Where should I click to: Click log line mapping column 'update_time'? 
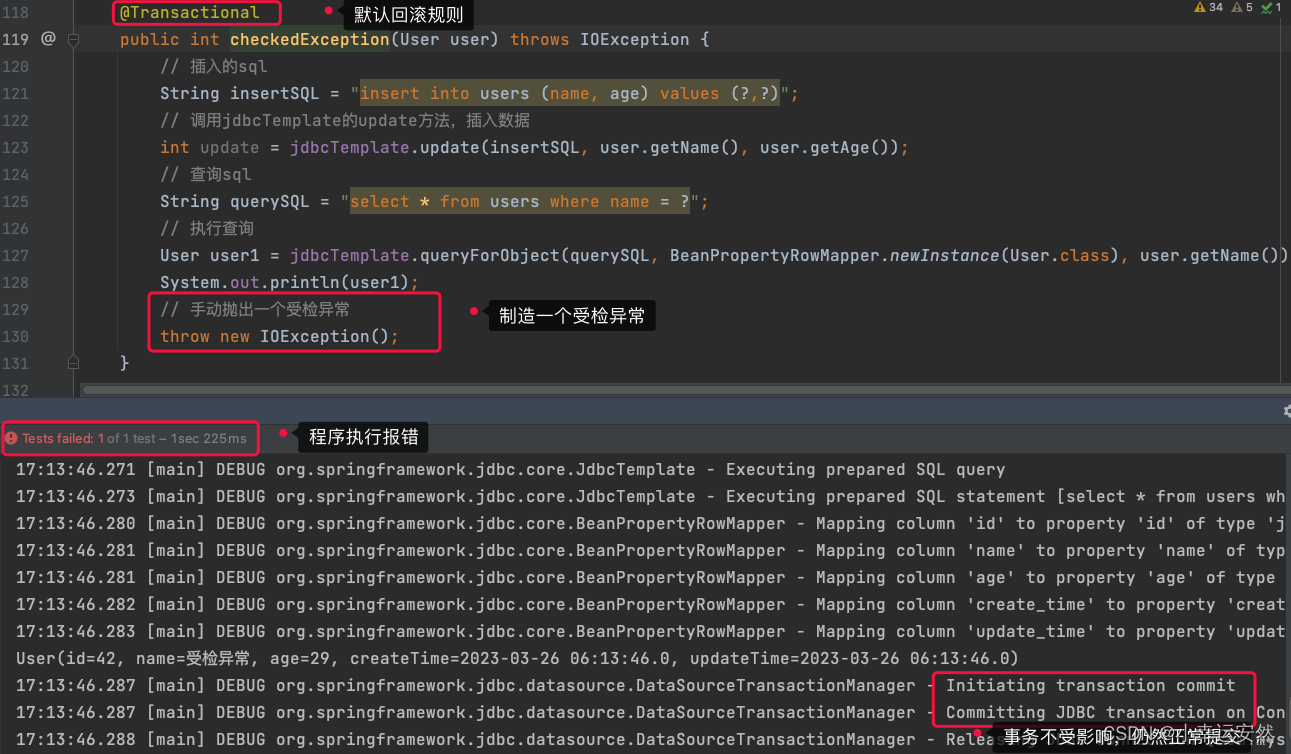650,632
